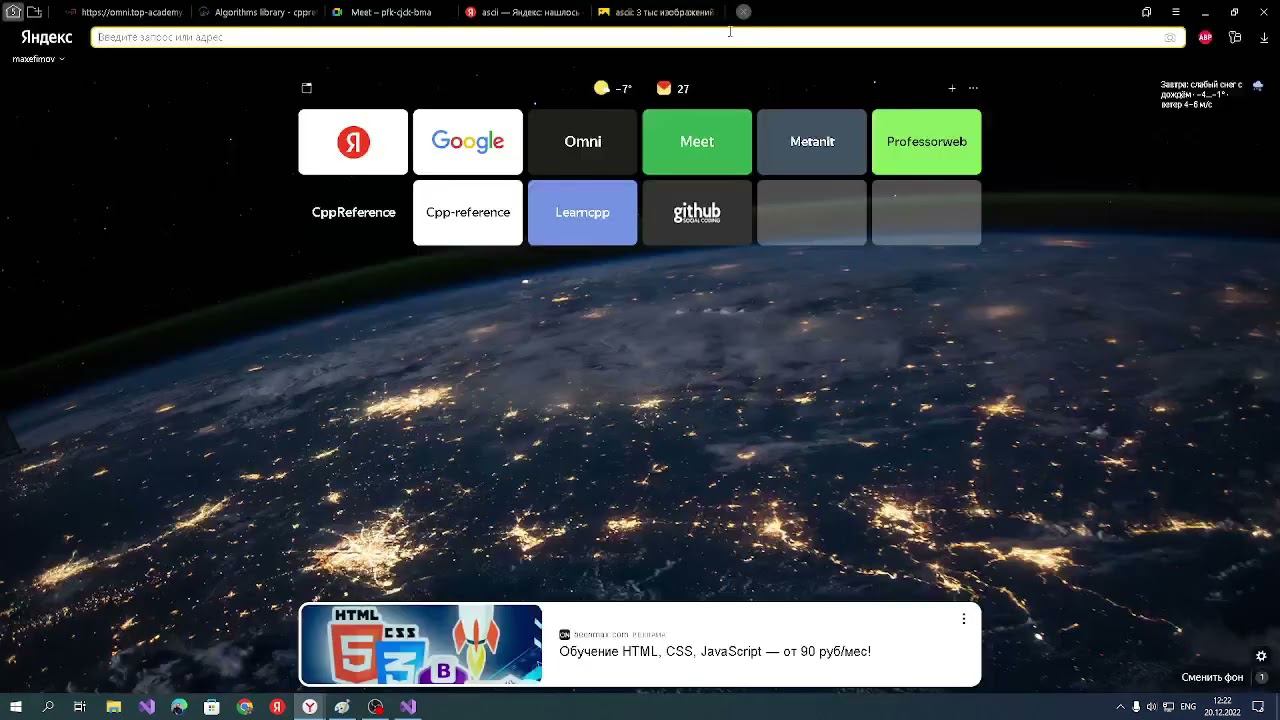Open Microsoft Store from the taskbar
Image resolution: width=1280 pixels, height=720 pixels.
(212, 707)
